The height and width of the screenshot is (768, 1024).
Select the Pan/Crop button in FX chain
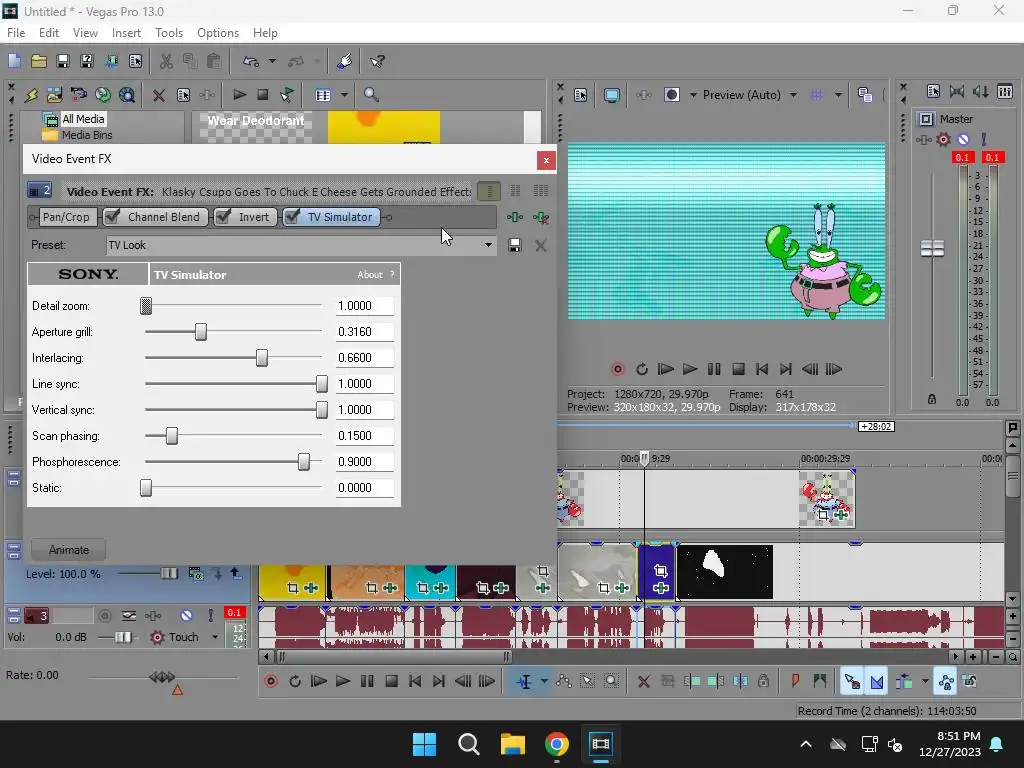tap(65, 217)
